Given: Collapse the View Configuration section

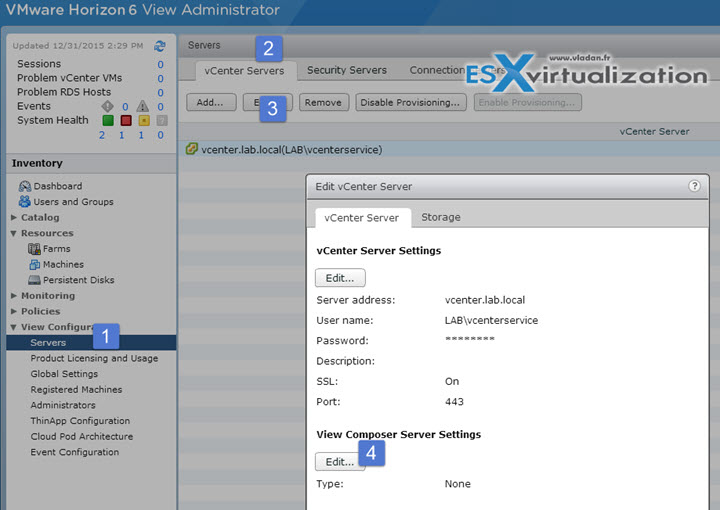Looking at the screenshot, I should [x=14, y=327].
